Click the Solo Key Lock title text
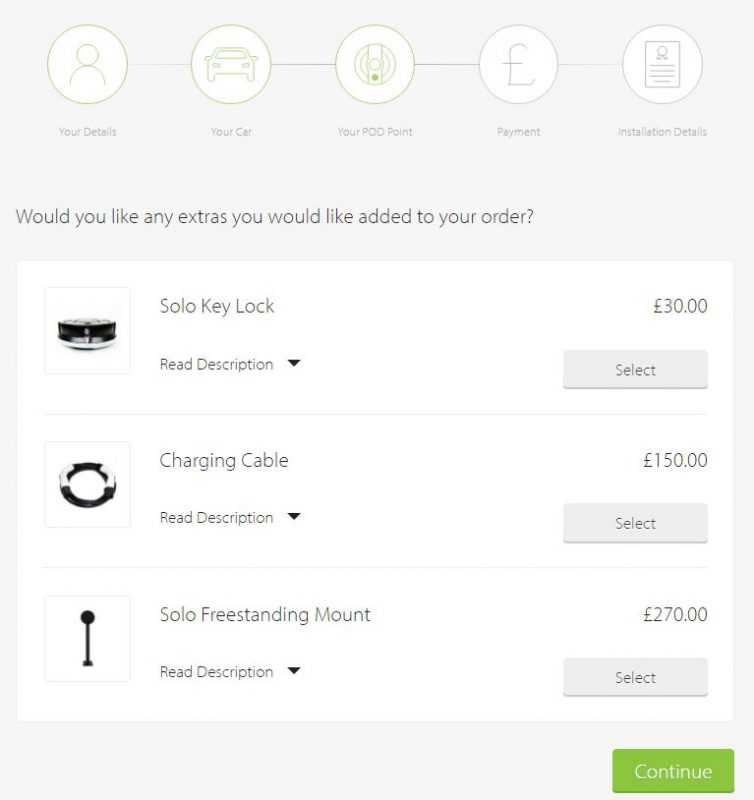This screenshot has height=800, width=754. (216, 306)
